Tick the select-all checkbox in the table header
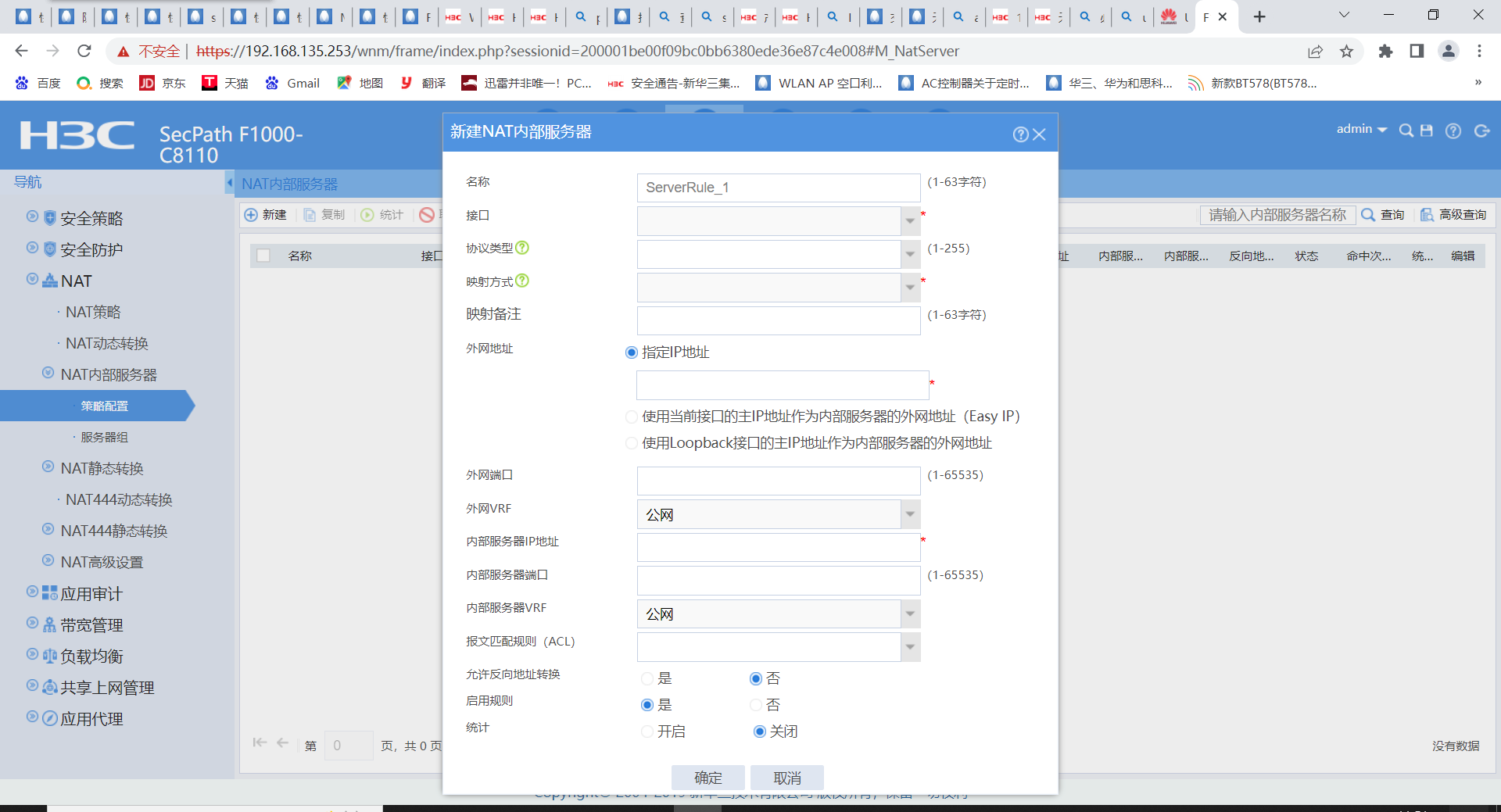1501x812 pixels. pos(263,256)
